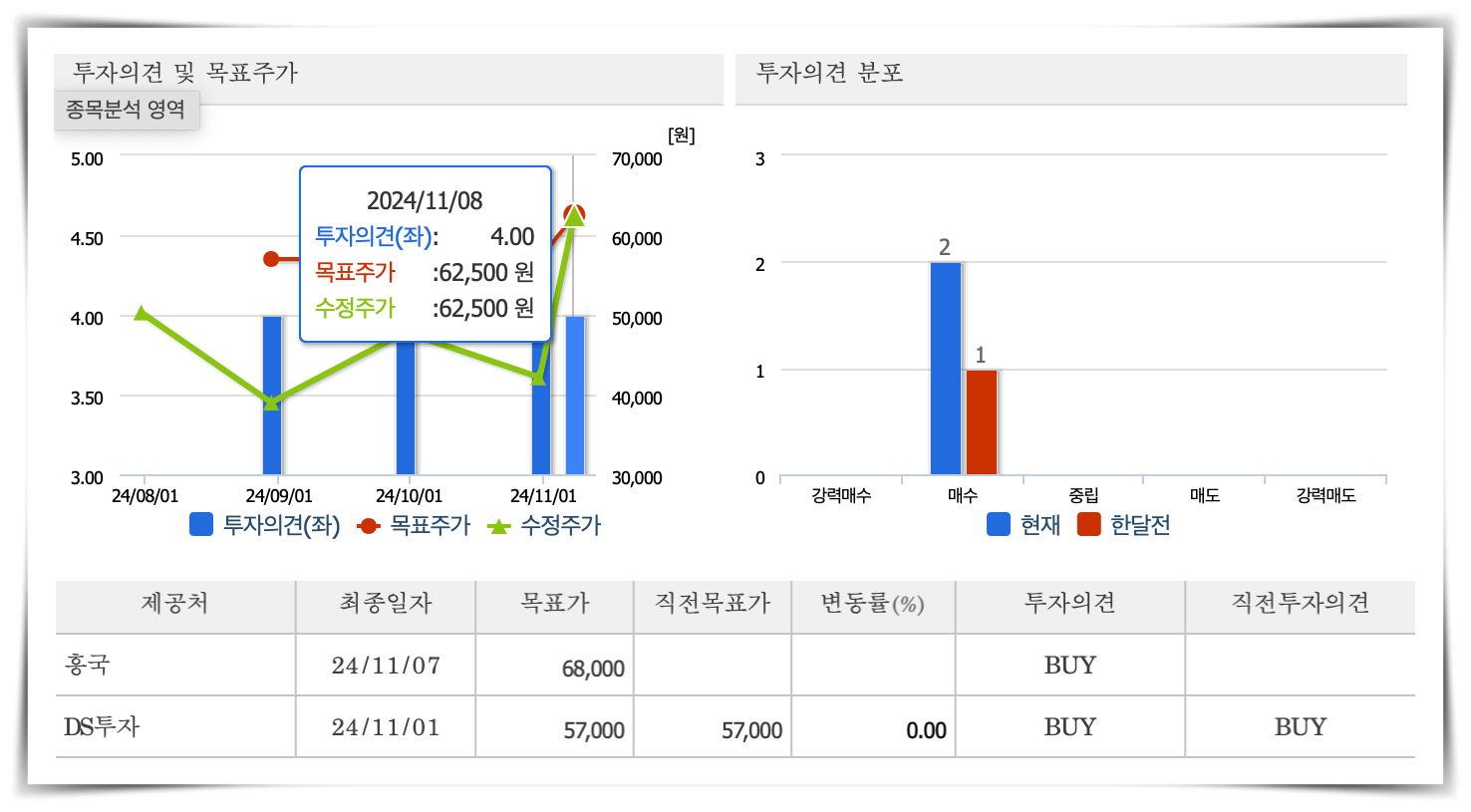Viewport: 1471px width, 812px height.
Task: Select the 목표가 value 68,000 cell
Action: pyautogui.click(x=594, y=669)
